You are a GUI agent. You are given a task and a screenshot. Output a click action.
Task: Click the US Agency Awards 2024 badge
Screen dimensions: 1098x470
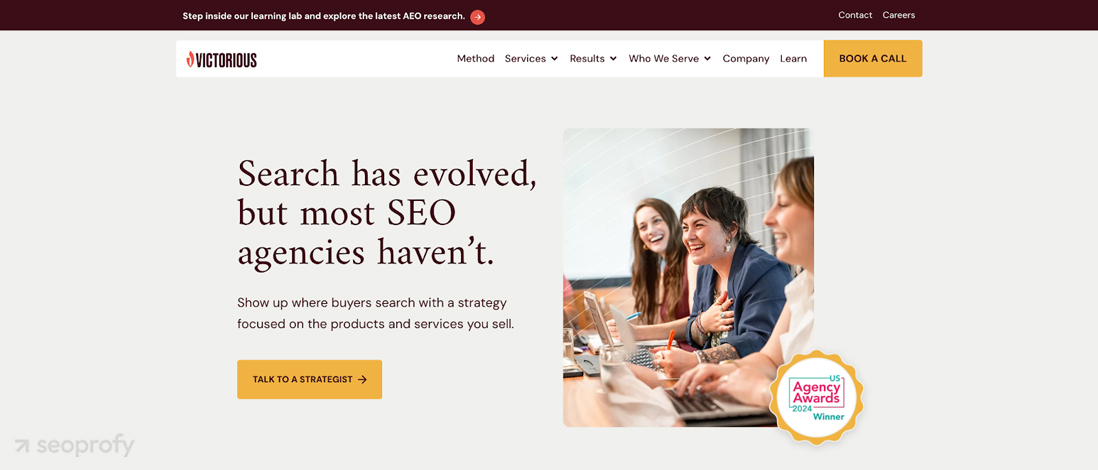pos(816,397)
